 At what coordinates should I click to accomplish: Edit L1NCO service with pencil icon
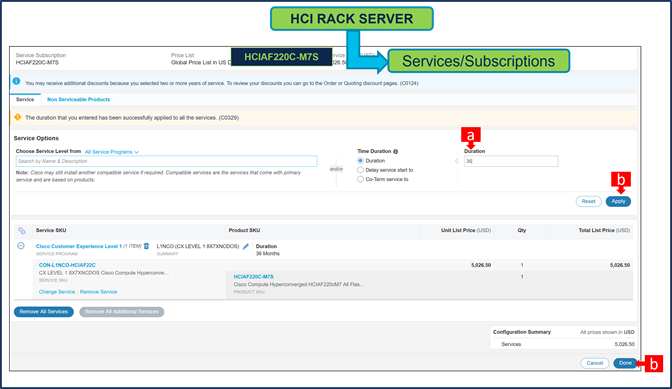246,246
